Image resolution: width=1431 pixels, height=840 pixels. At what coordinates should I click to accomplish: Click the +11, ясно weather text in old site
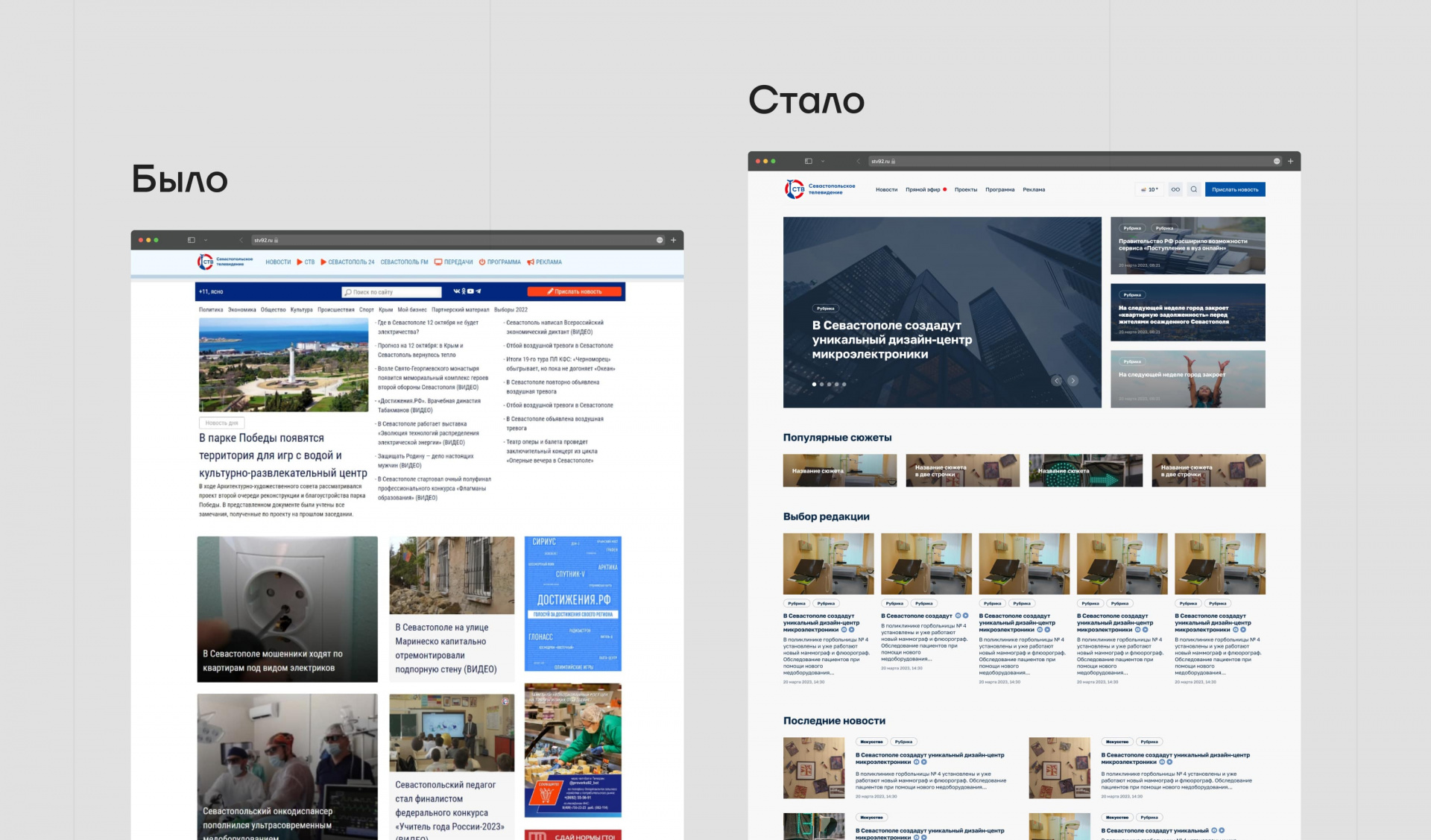coord(211,291)
